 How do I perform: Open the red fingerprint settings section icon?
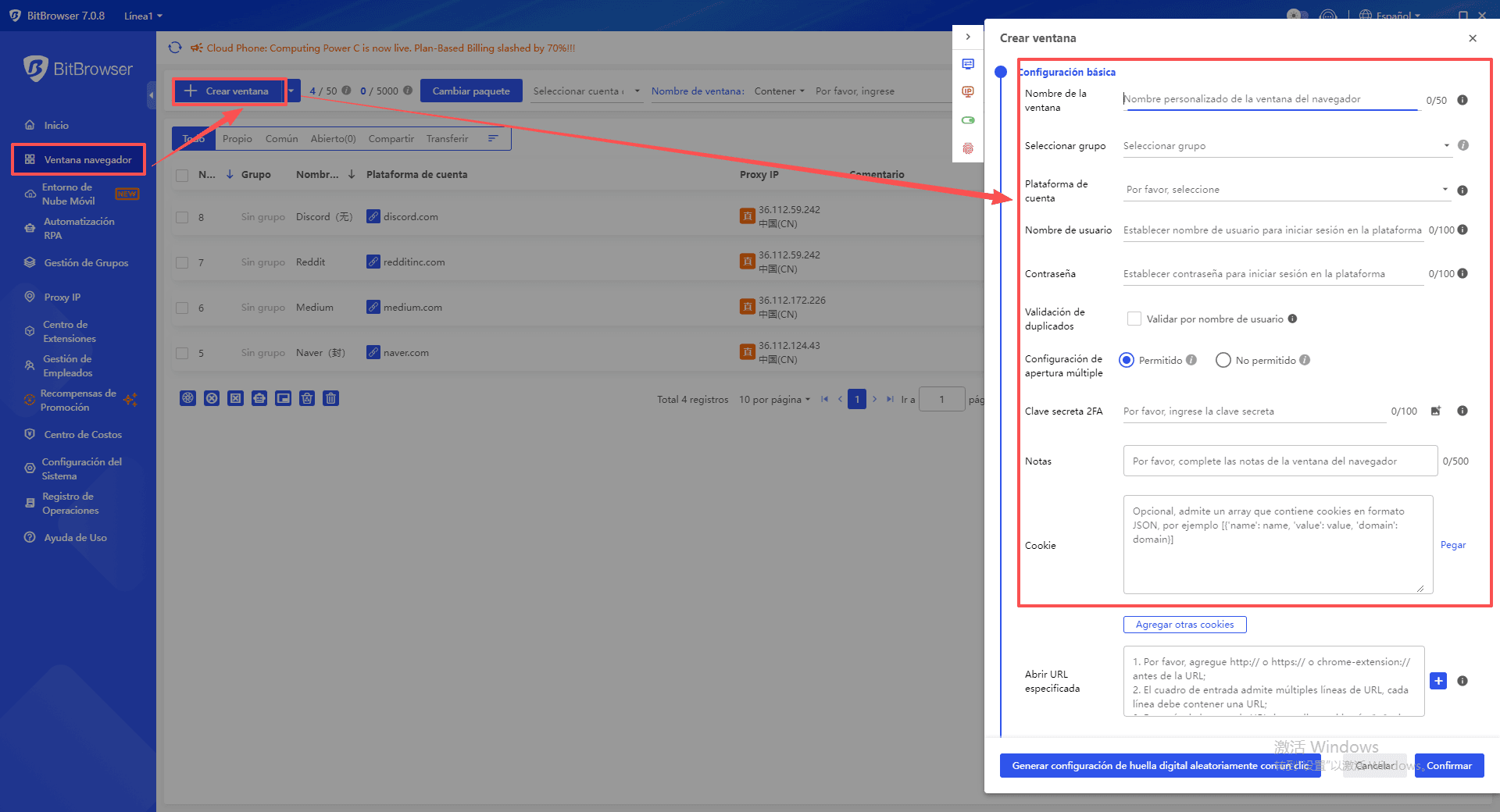click(968, 148)
